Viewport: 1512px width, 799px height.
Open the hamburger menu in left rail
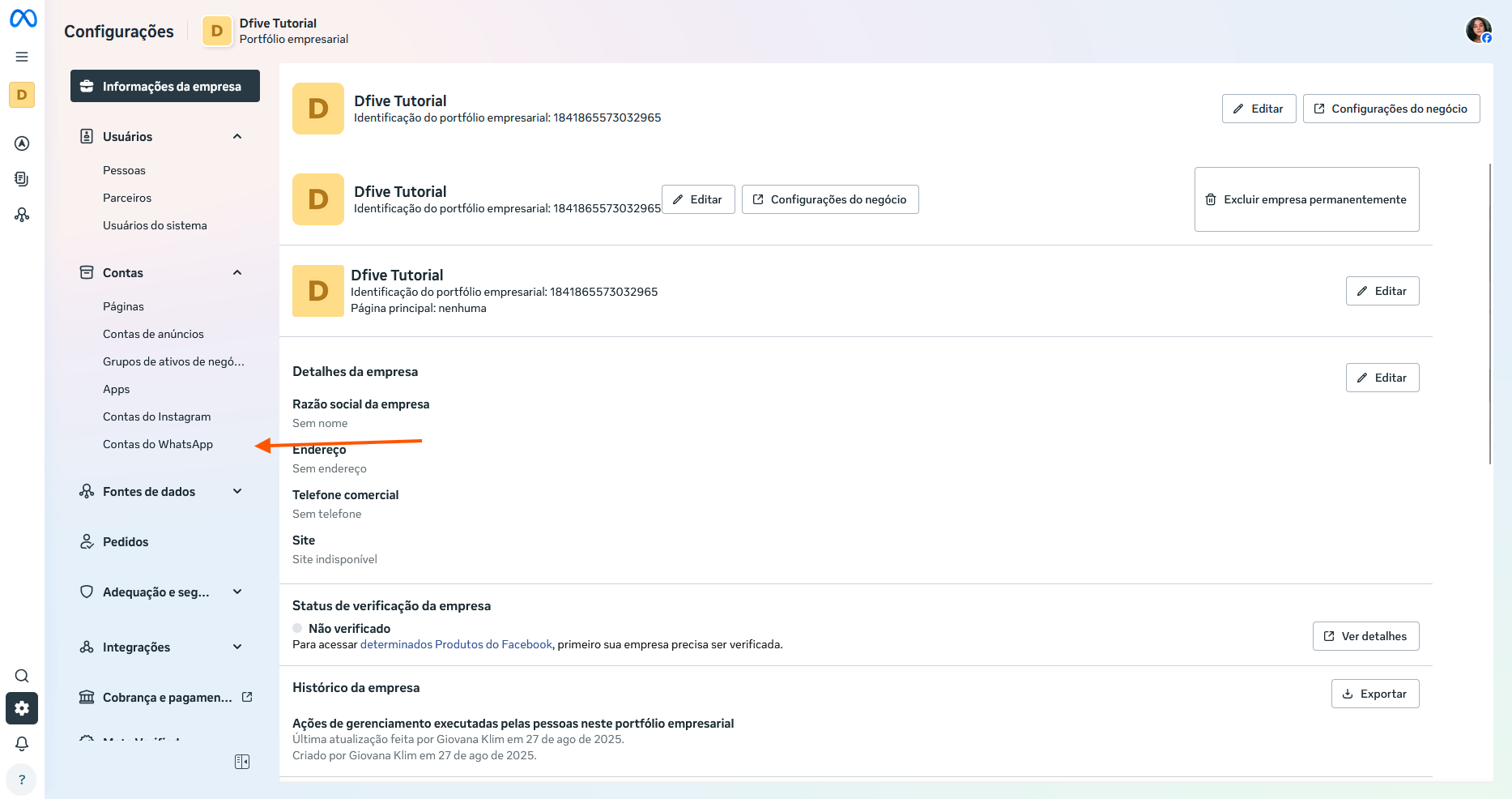click(22, 57)
